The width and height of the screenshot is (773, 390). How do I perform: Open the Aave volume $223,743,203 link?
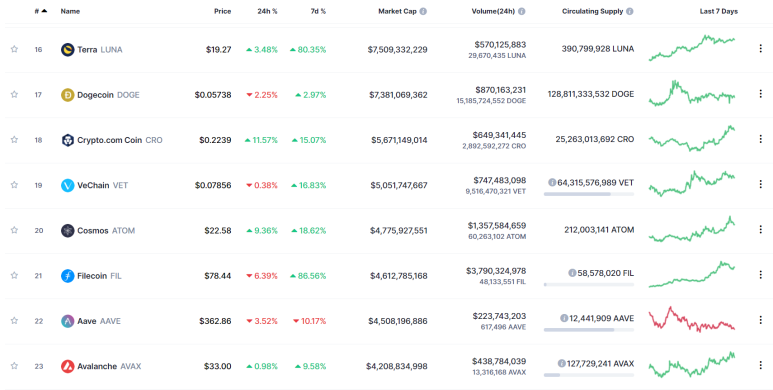coord(499,316)
